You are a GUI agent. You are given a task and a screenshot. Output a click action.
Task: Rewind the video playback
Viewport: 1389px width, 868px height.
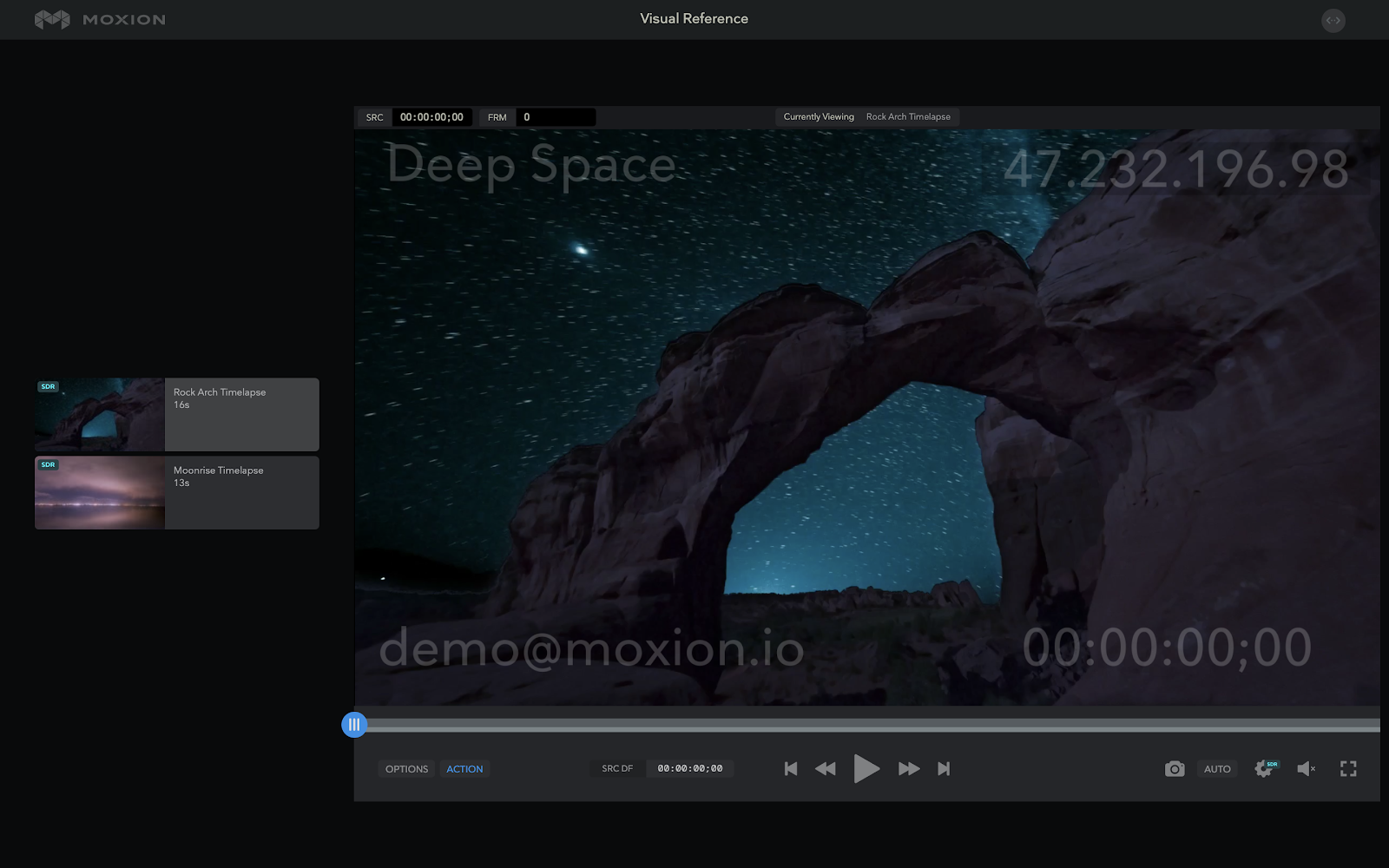pos(825,769)
